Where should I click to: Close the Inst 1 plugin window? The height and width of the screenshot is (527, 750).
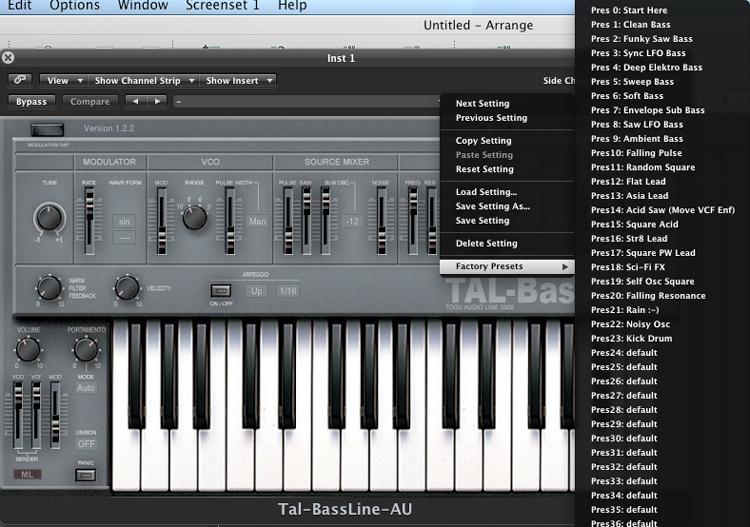coord(8,58)
